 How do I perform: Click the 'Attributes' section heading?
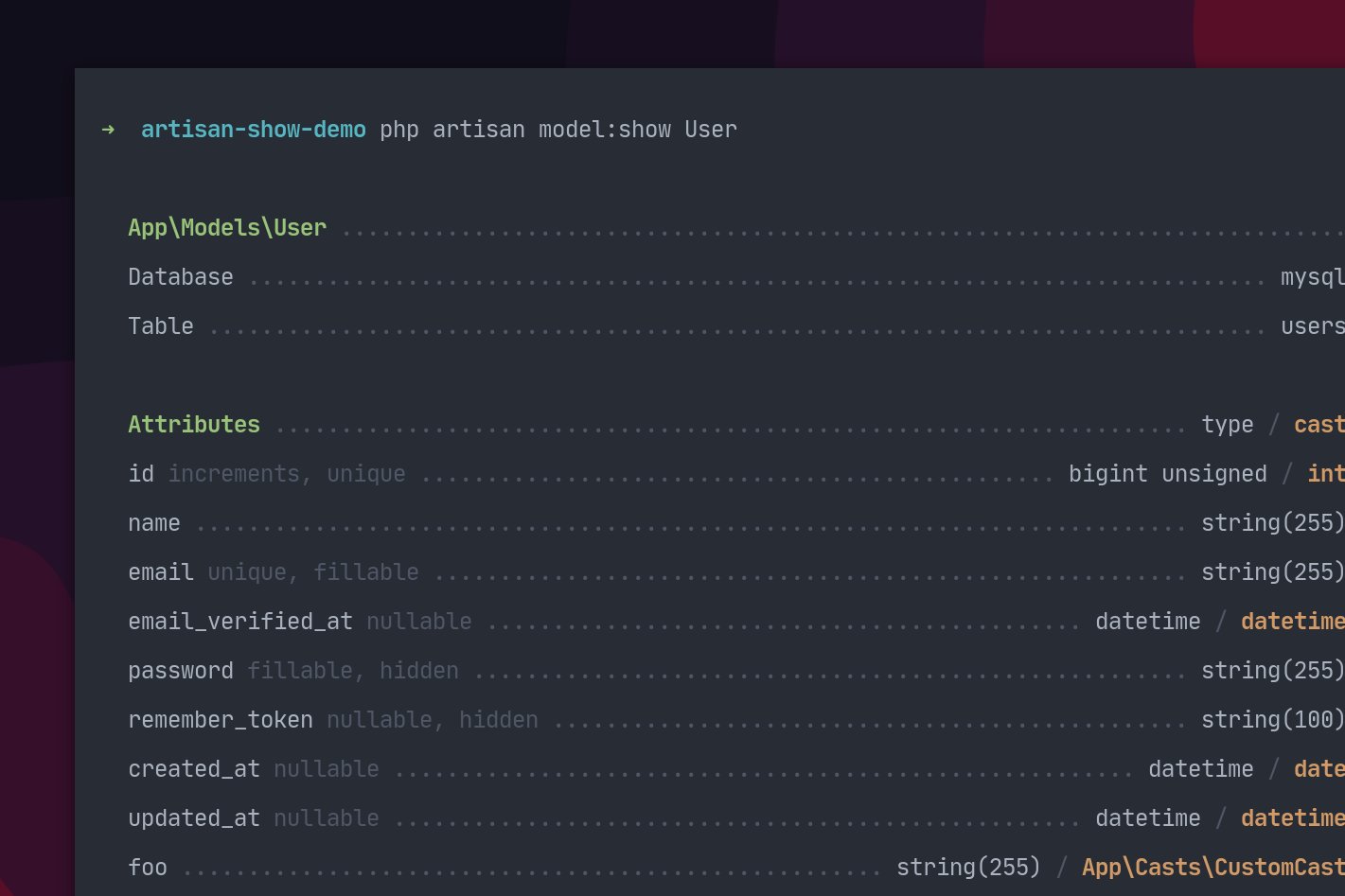[194, 425]
